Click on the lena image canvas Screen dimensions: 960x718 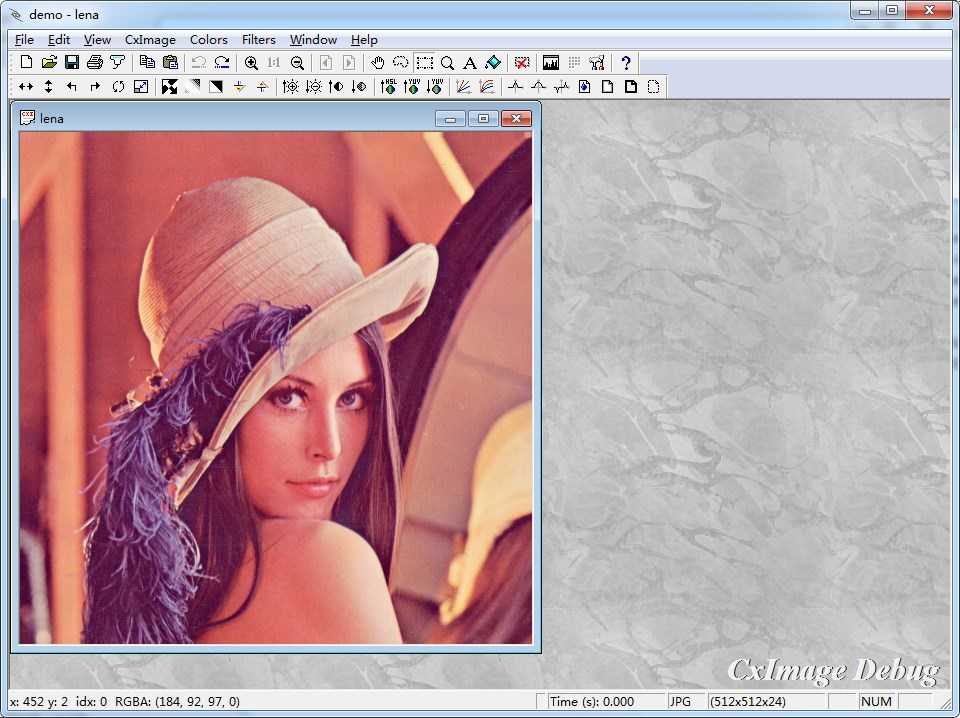pyautogui.click(x=275, y=388)
